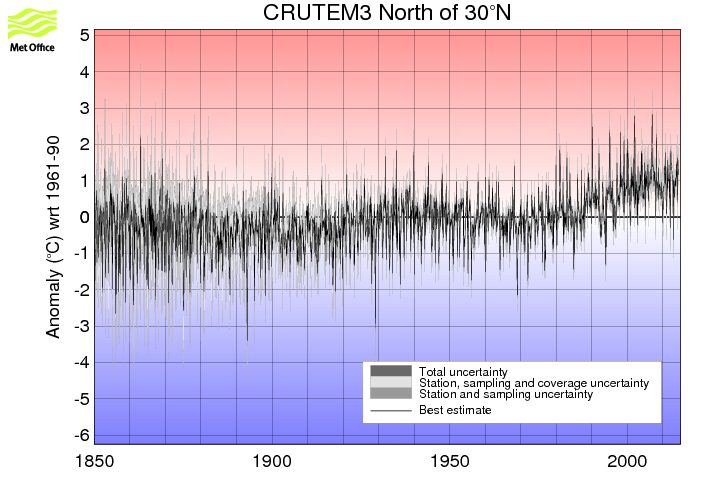708x504 pixels.
Task: Click the y-axis tick label 2
Action: pyautogui.click(x=84, y=145)
